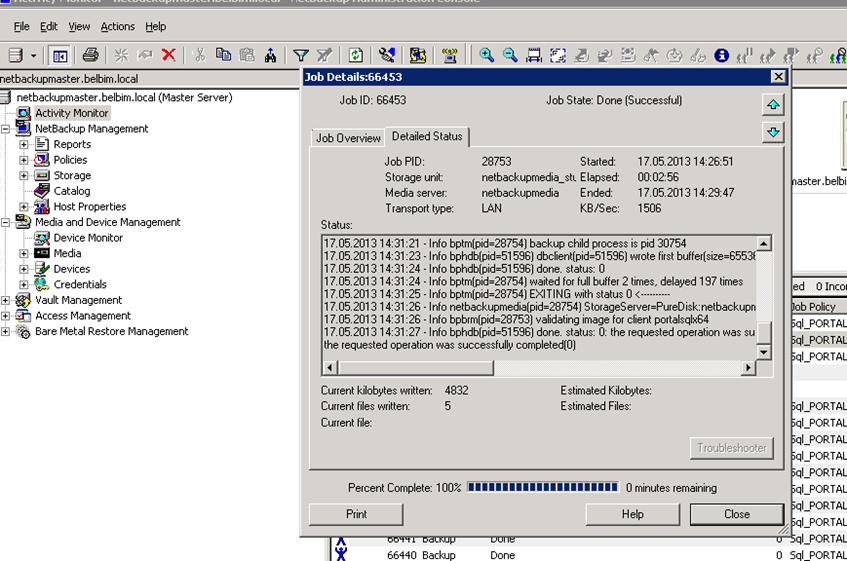Click the funnel Filter toolbar icon

(301, 55)
